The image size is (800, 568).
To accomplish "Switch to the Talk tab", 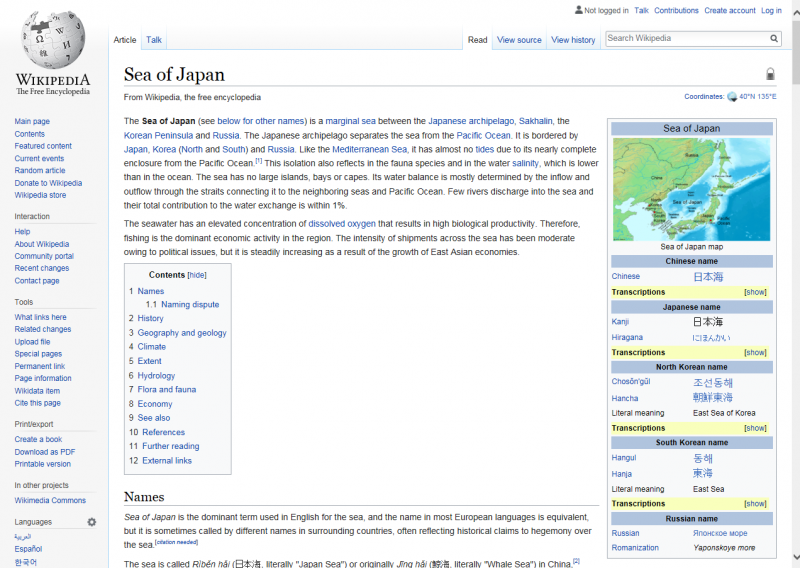I will click(x=154, y=40).
